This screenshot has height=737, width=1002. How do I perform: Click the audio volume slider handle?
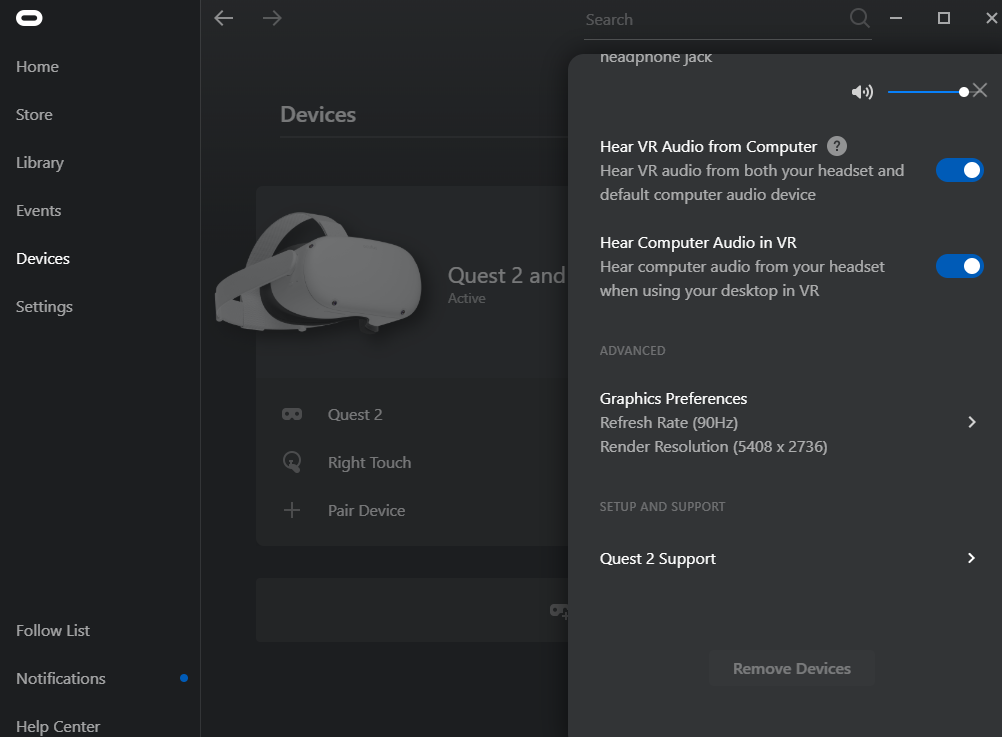(x=964, y=92)
